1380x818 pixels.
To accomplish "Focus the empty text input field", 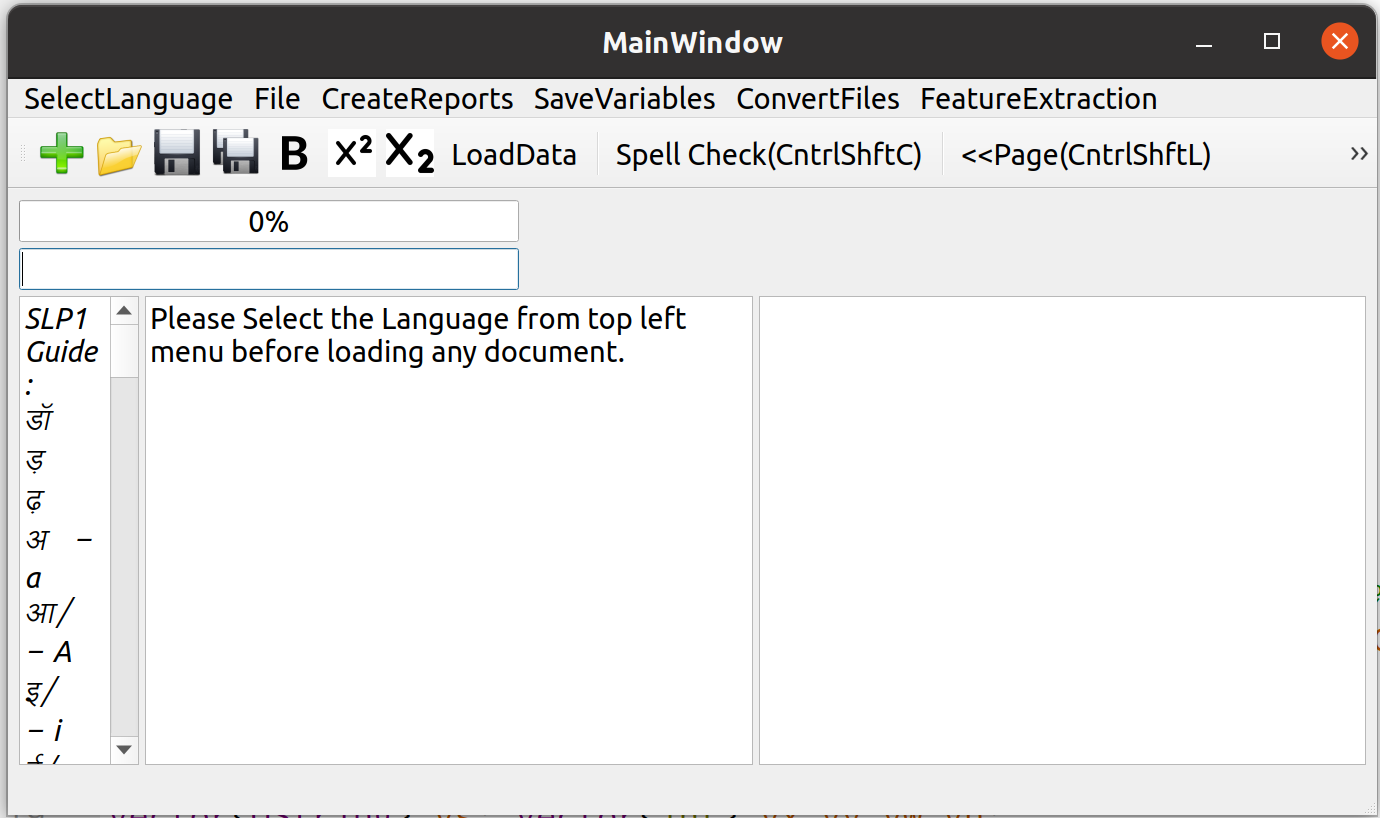I will tap(269, 269).
